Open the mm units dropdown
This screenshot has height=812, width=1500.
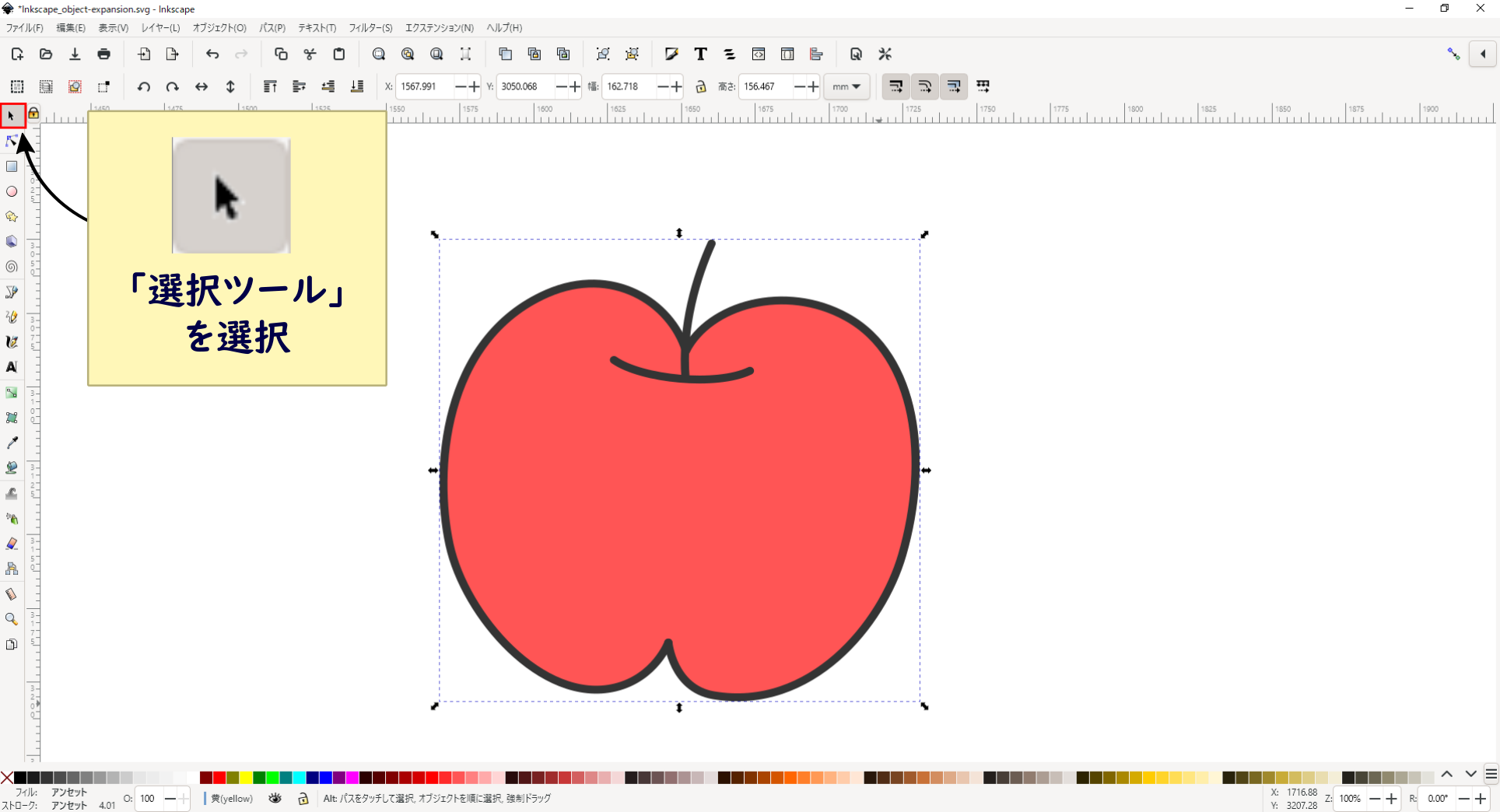click(846, 86)
